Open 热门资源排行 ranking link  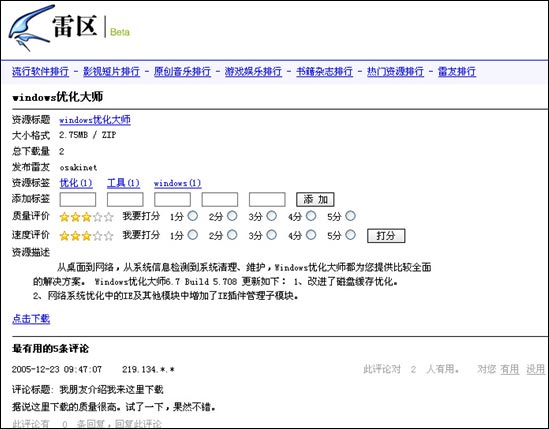point(395,72)
